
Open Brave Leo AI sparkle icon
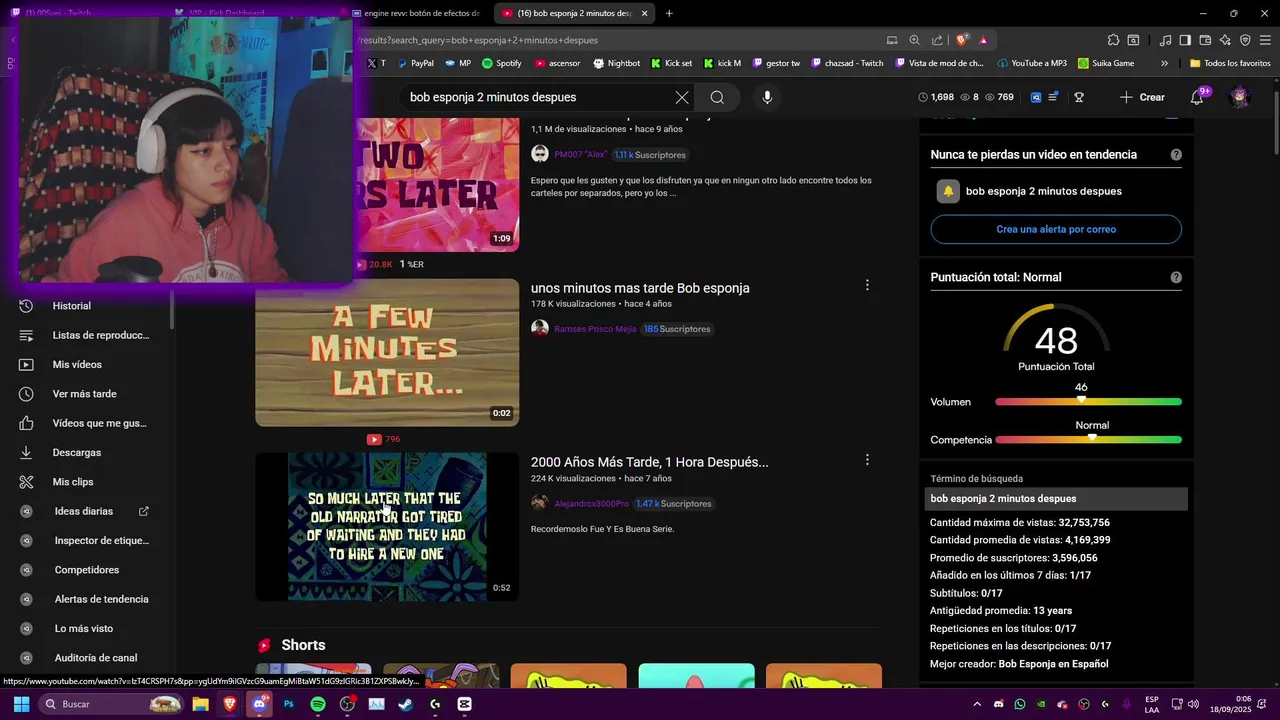coord(1225,40)
